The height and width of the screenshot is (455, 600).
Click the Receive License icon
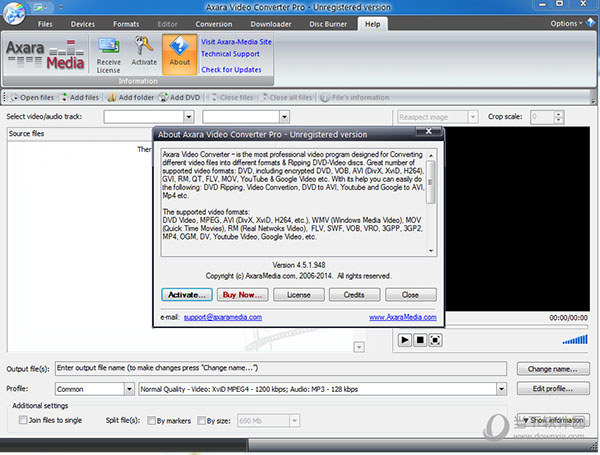108,55
